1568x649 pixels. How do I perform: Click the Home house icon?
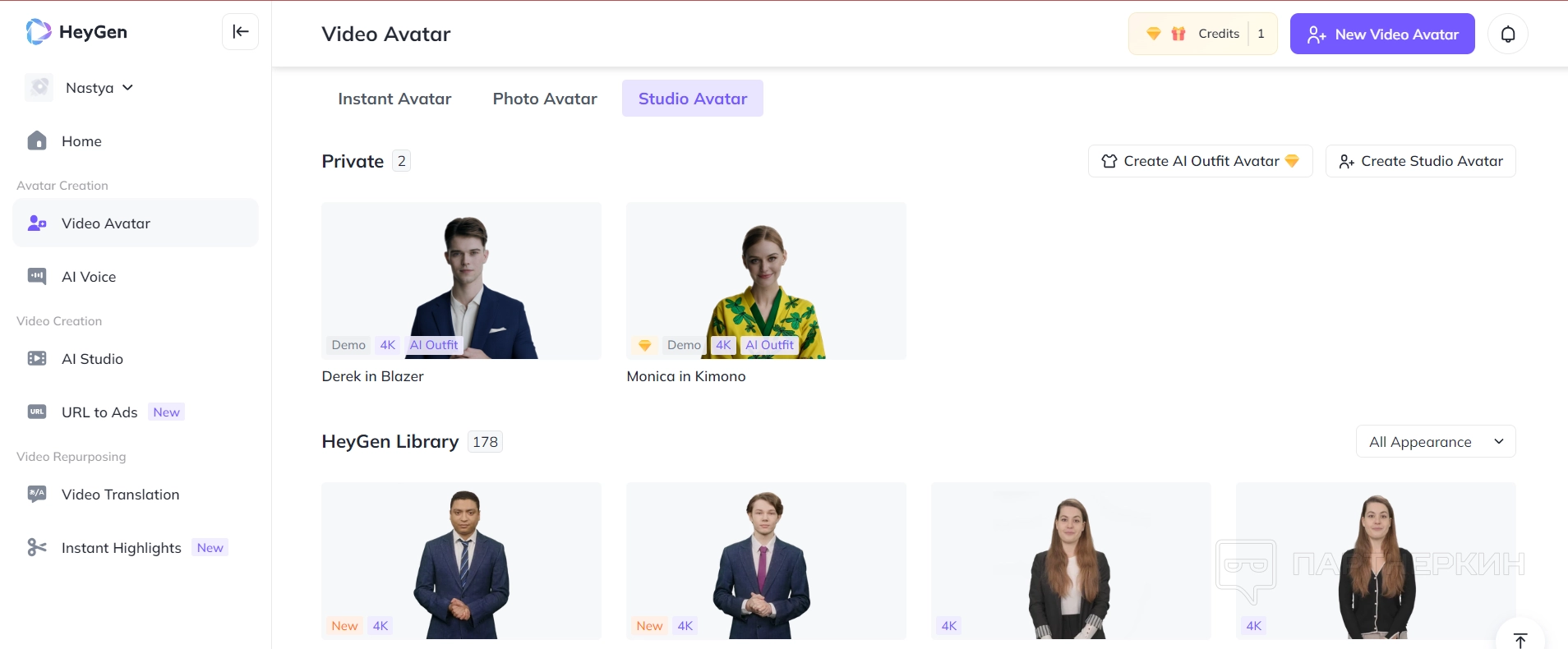pos(37,141)
